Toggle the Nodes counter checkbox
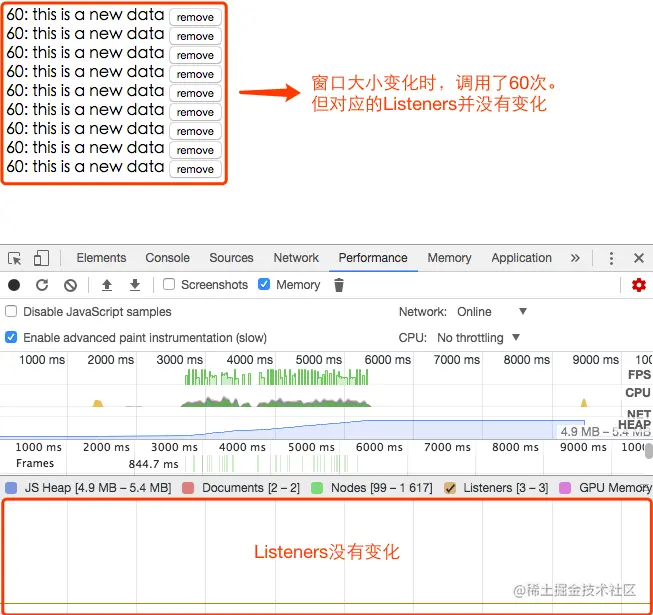The image size is (653, 615). (317, 488)
